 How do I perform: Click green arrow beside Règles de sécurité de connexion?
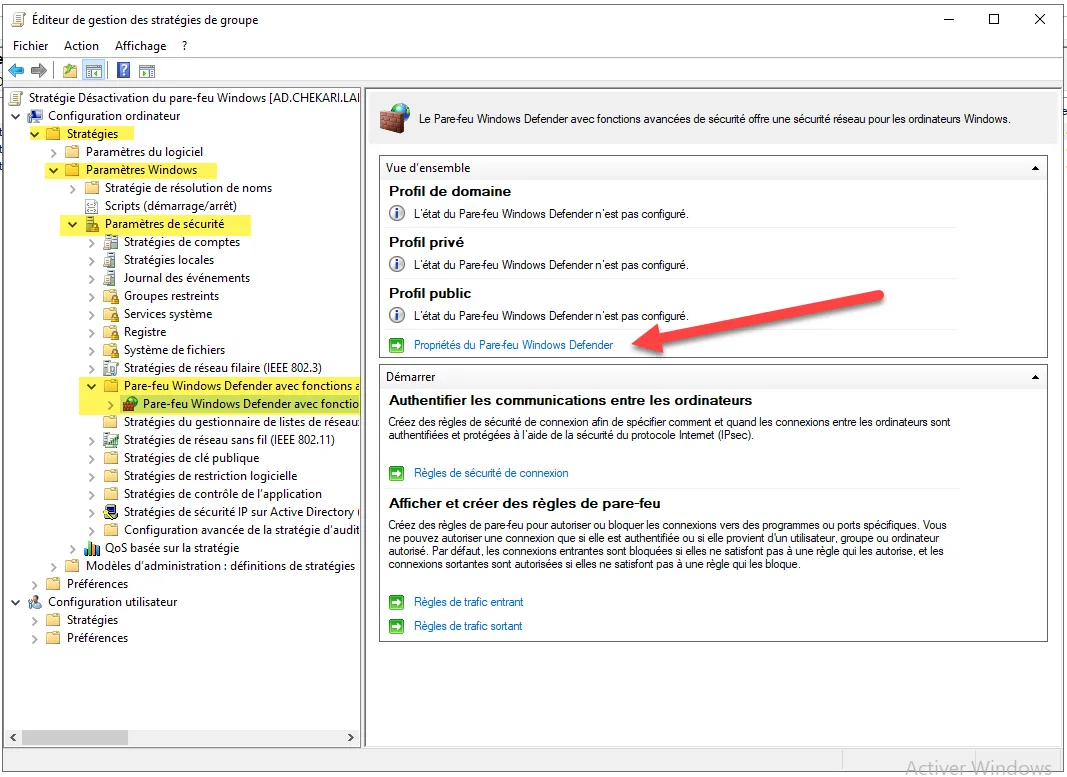(x=396, y=474)
